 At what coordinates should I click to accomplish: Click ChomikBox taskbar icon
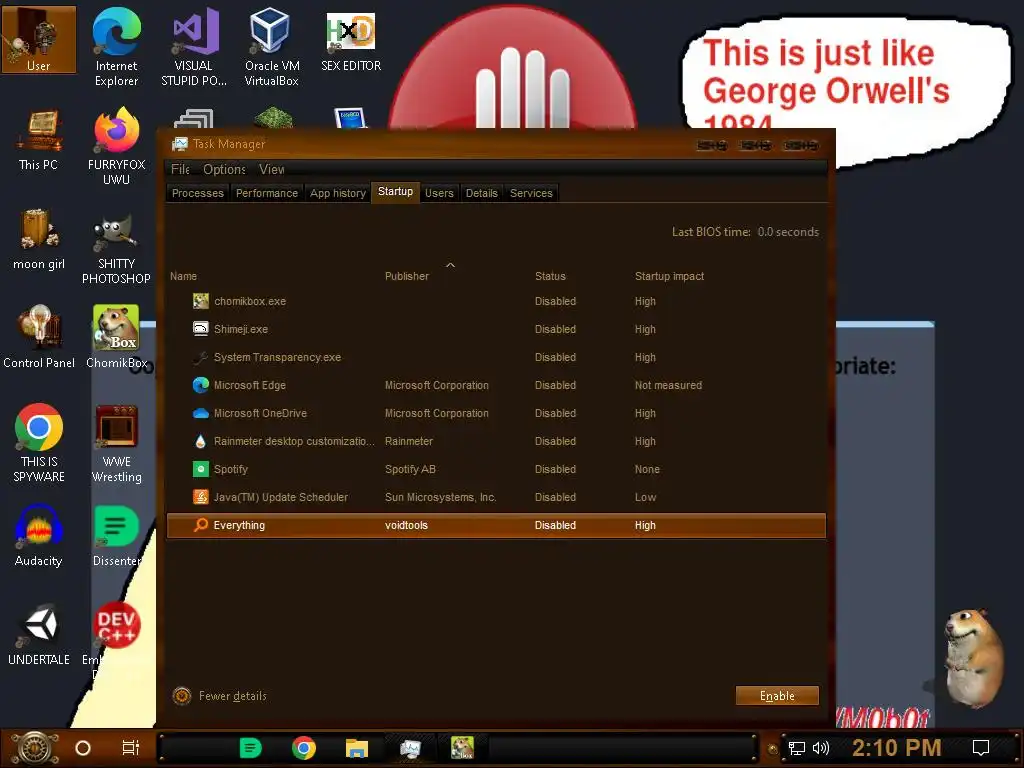[x=462, y=748]
